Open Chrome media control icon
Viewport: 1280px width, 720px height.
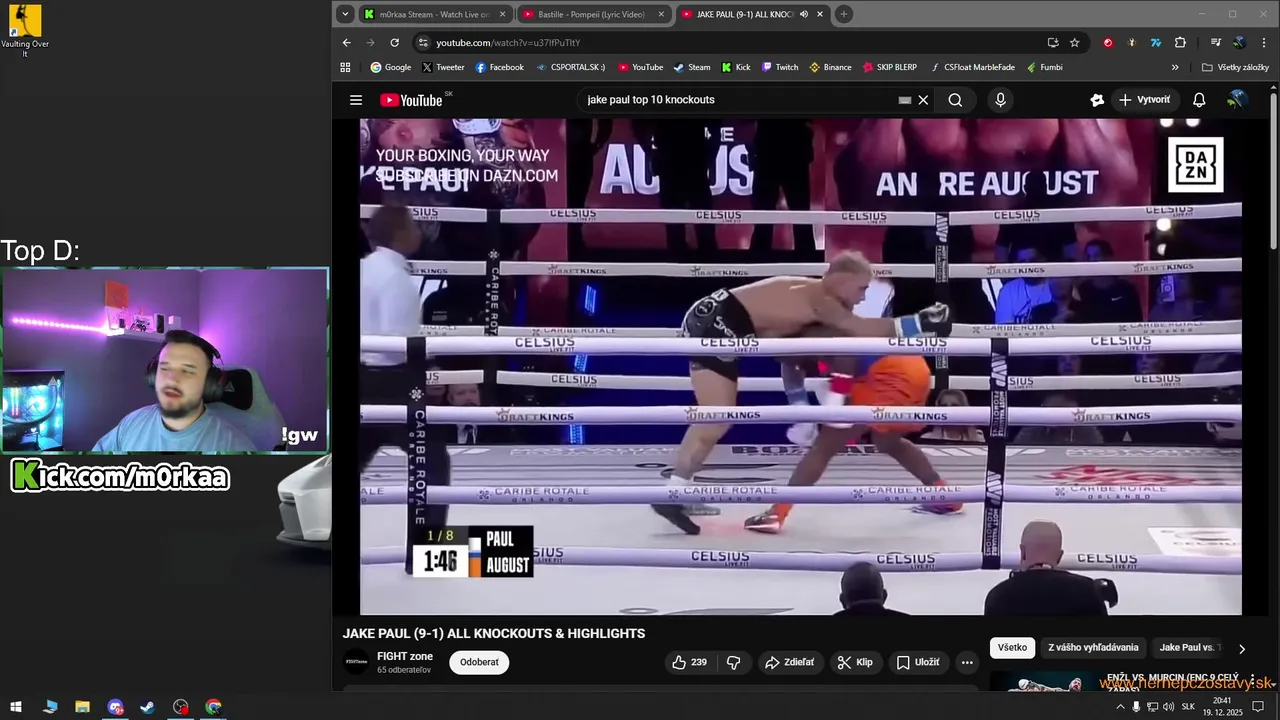click(1215, 42)
